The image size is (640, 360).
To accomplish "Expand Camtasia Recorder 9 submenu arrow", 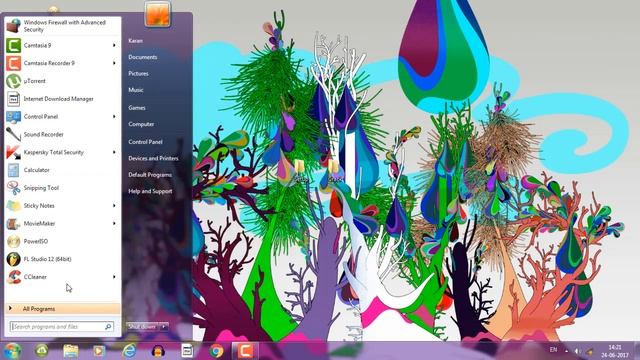I will pyautogui.click(x=114, y=63).
